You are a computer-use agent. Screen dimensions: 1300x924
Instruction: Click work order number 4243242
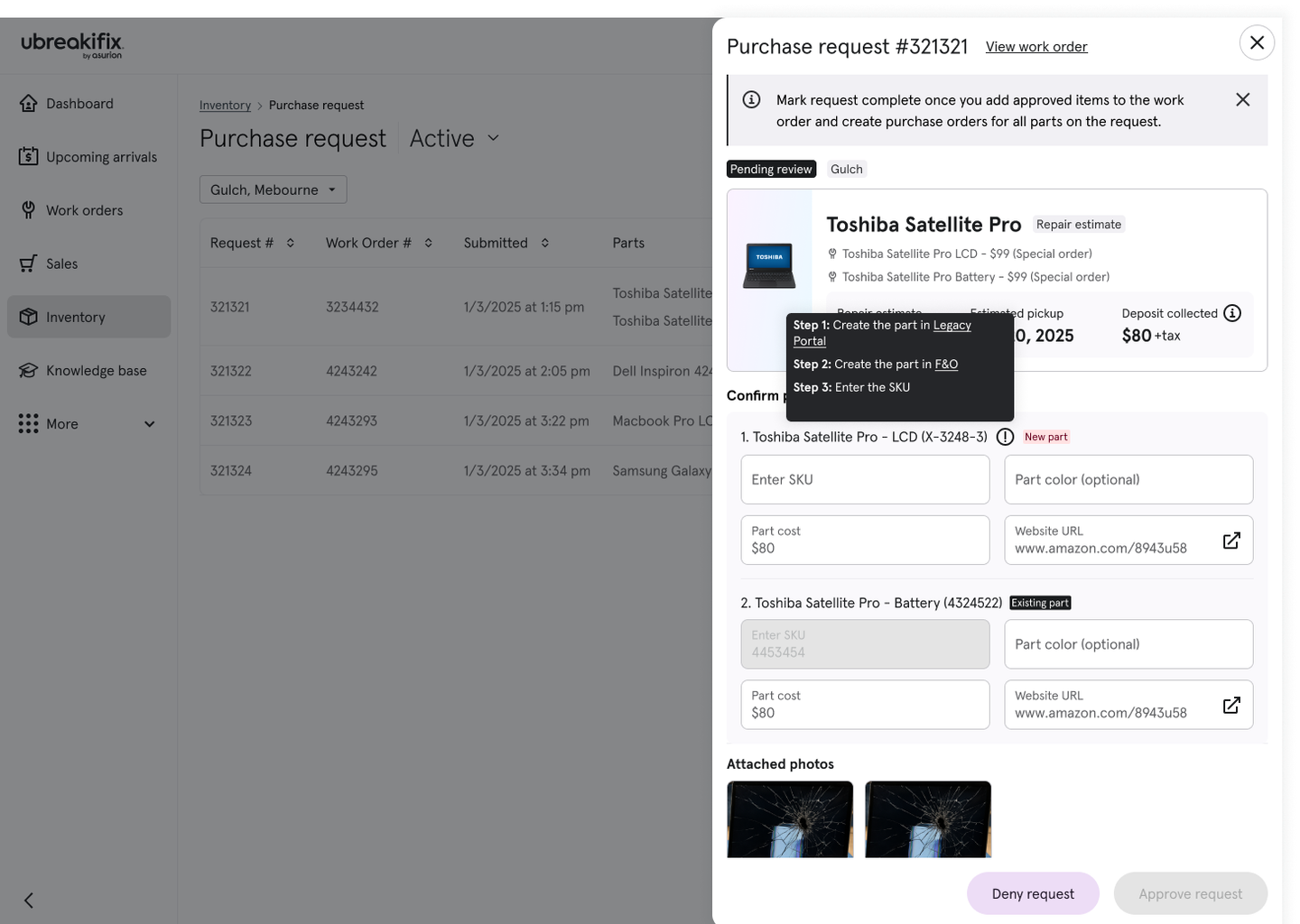pyautogui.click(x=351, y=371)
